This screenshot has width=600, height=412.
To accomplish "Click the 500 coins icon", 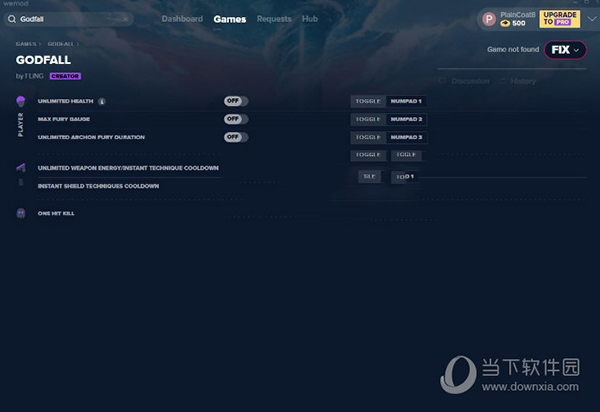I will (505, 23).
